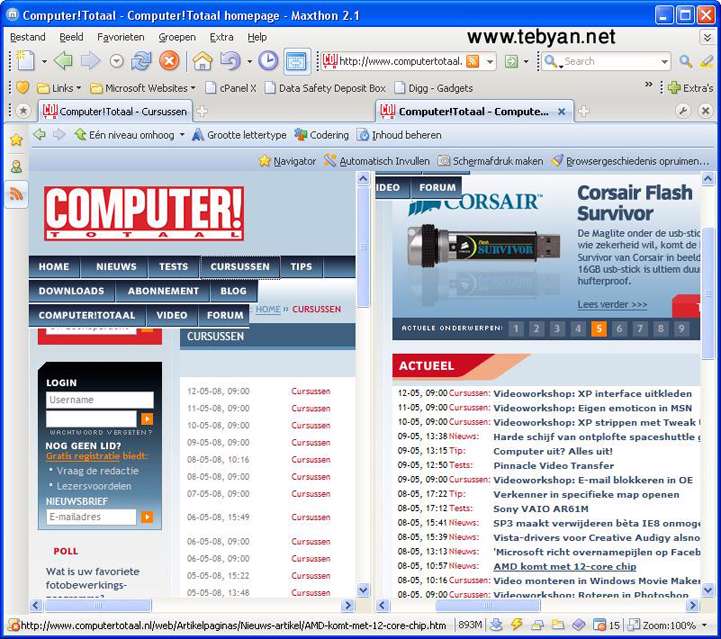Image resolution: width=721 pixels, height=639 pixels.
Task: Click the Navigator button
Action: (287, 161)
